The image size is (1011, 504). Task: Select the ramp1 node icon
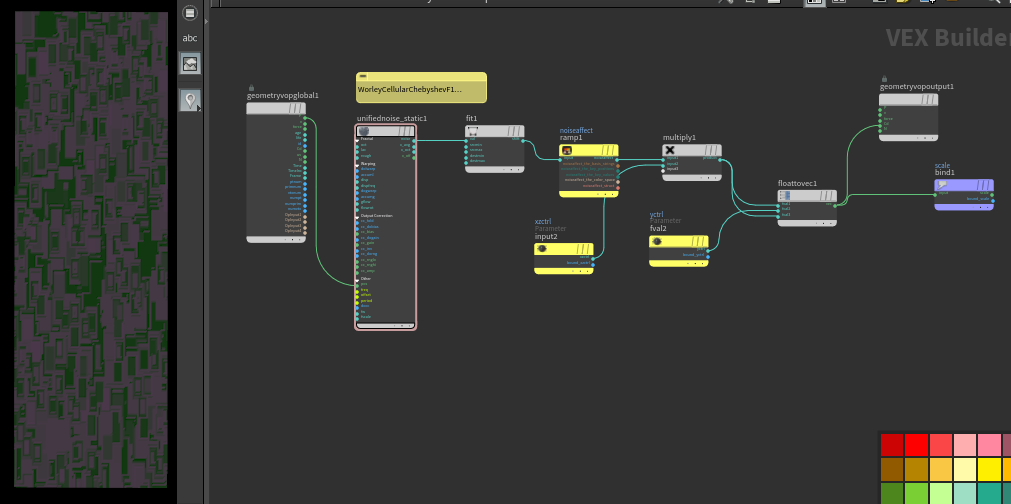pos(567,150)
